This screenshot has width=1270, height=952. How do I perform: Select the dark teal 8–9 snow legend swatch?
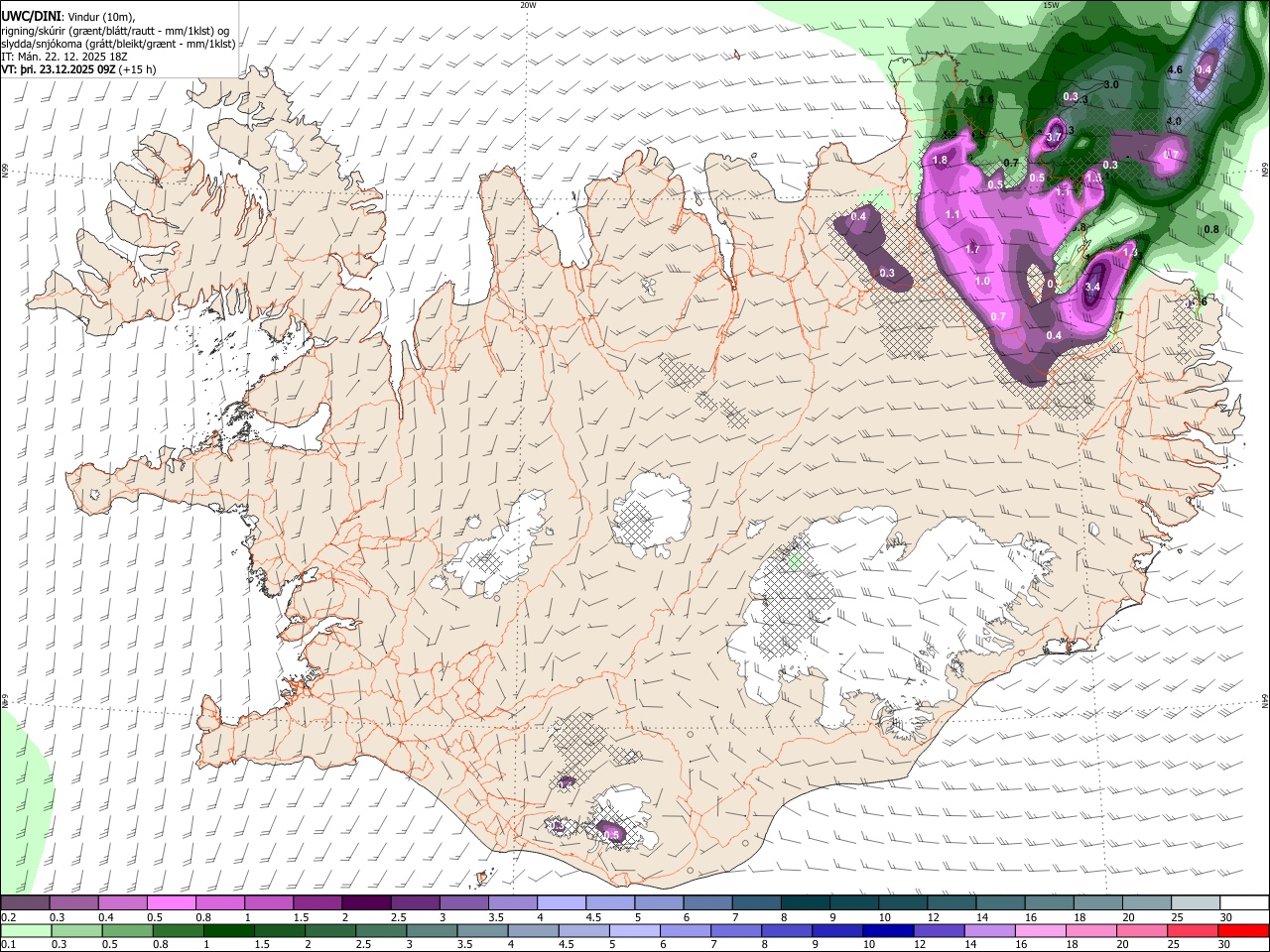[806, 902]
